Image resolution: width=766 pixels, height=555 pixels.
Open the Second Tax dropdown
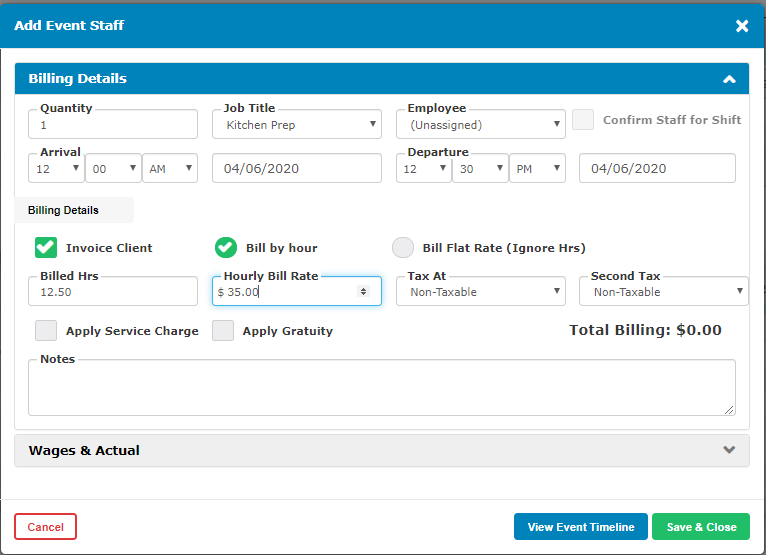[663, 292]
